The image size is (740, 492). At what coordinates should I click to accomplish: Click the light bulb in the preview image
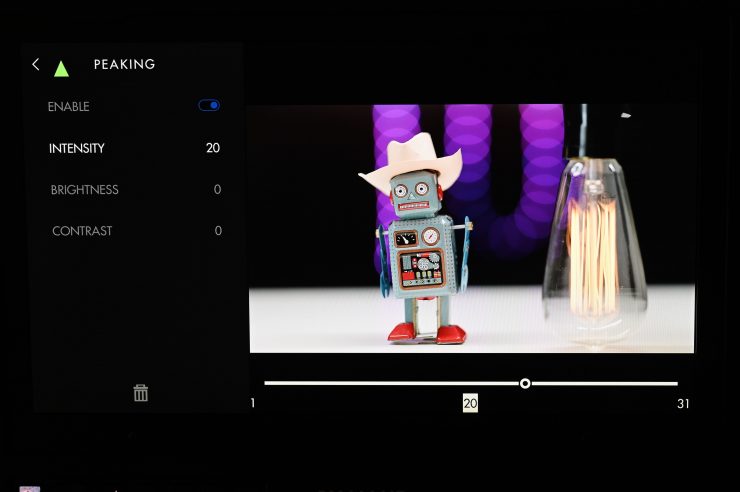click(x=595, y=250)
